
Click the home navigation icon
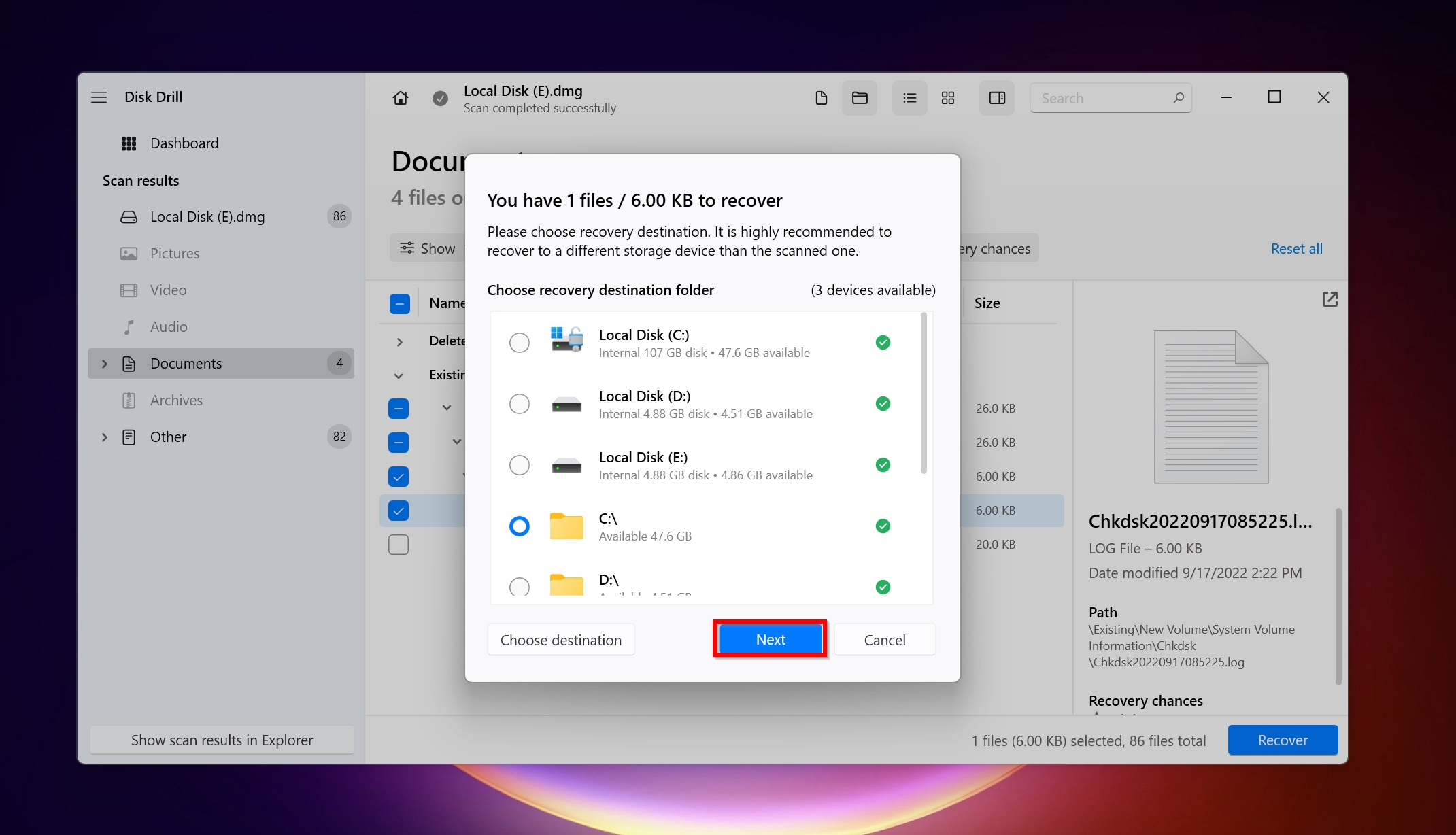401,97
